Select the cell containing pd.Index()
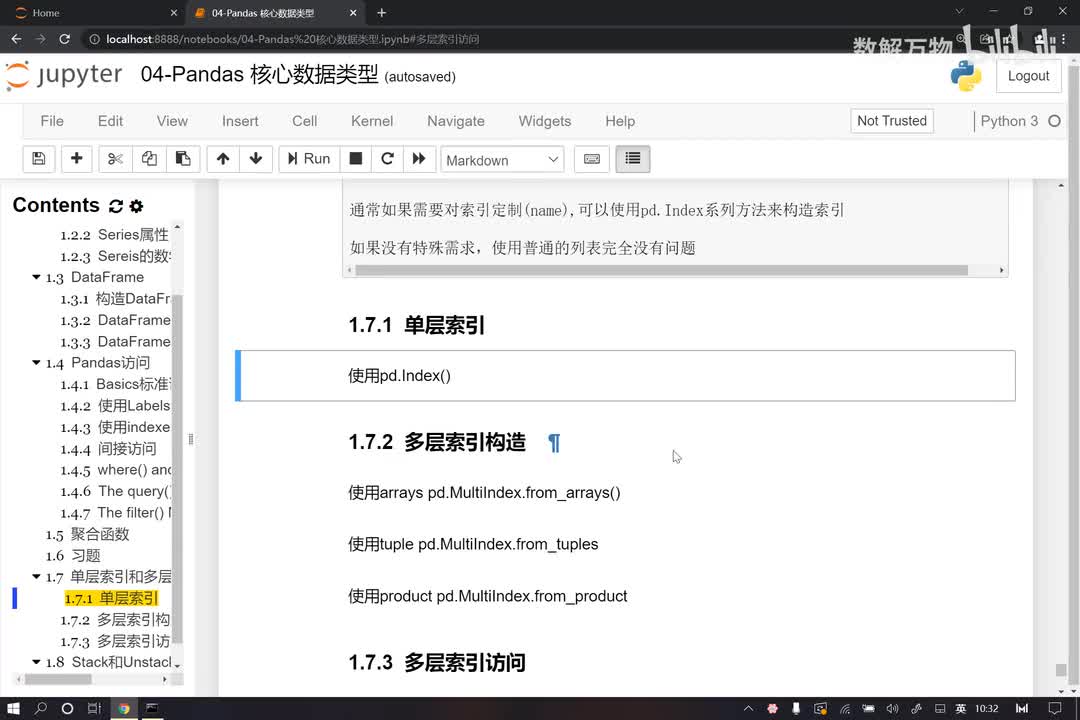Viewport: 1080px width, 720px height. (x=625, y=376)
